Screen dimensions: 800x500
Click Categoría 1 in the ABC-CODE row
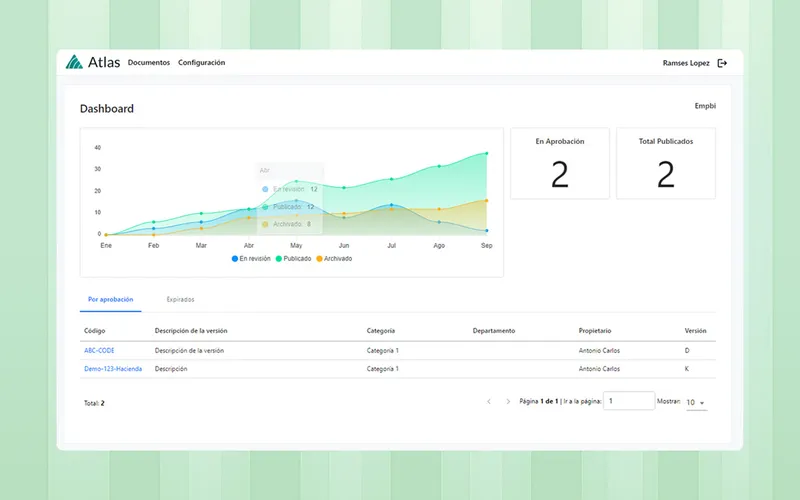tap(383, 351)
